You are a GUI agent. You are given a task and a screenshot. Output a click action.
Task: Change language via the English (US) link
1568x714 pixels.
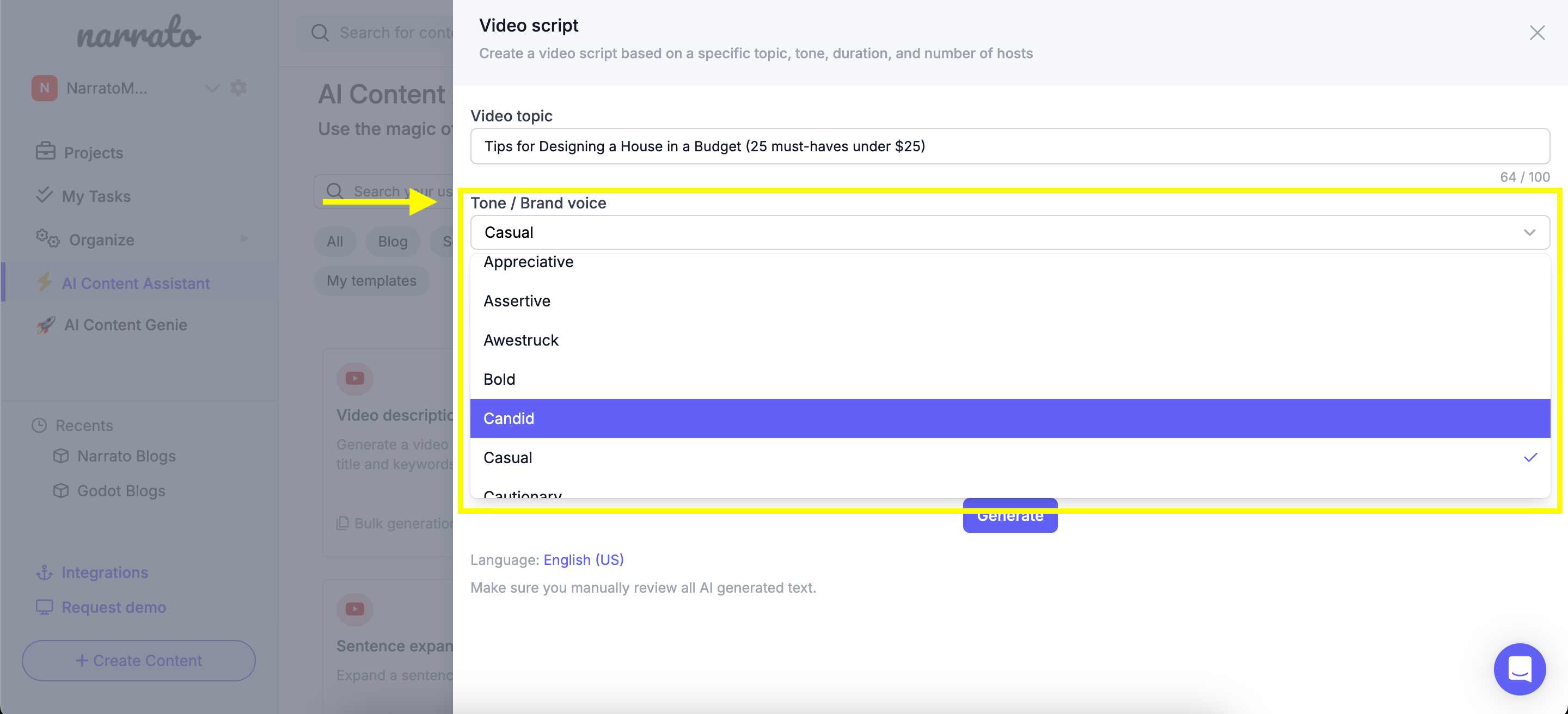(x=583, y=559)
